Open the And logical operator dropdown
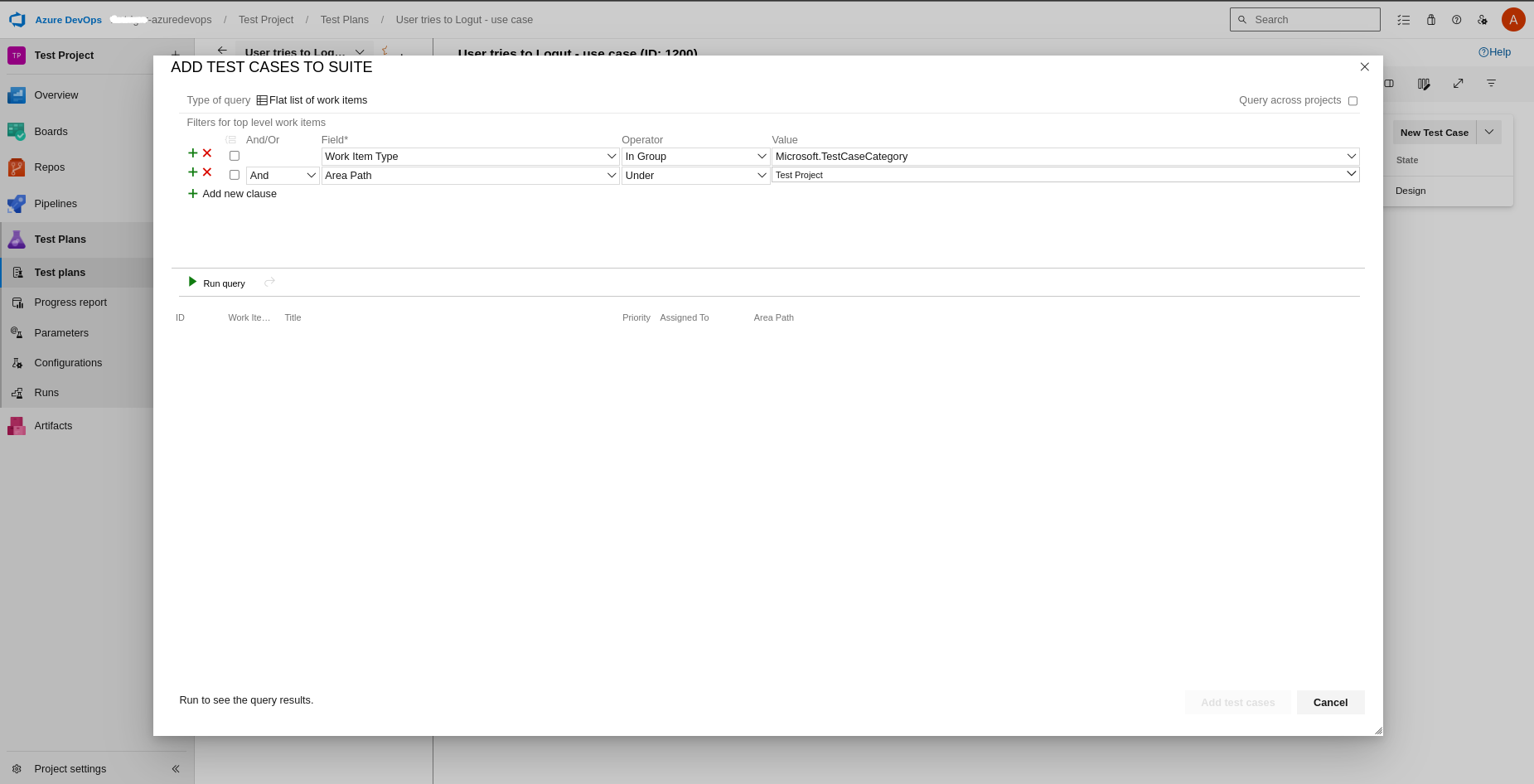The width and height of the screenshot is (1534, 784). (x=312, y=176)
